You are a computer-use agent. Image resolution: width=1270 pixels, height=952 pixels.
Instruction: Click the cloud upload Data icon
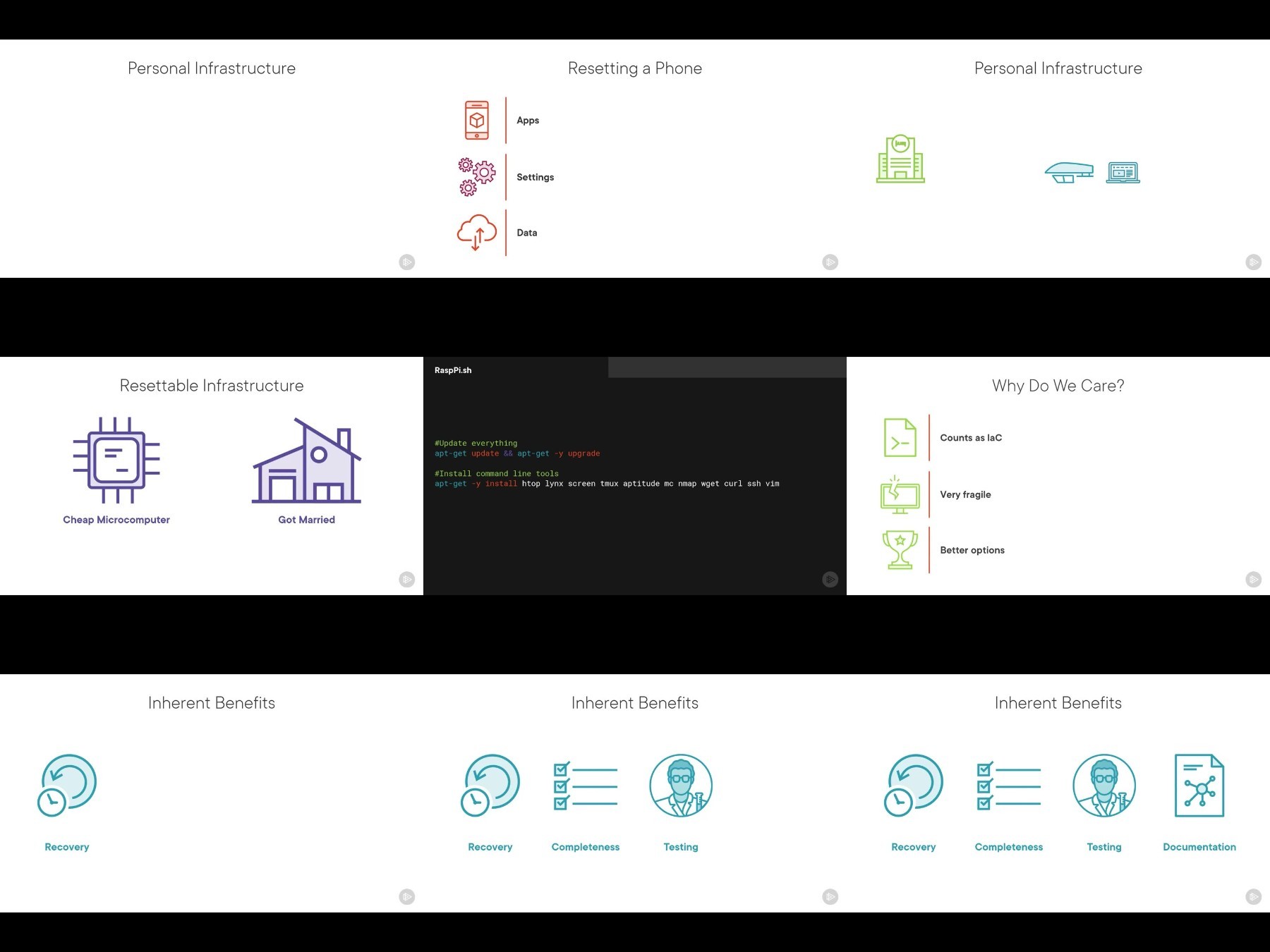pyautogui.click(x=477, y=232)
